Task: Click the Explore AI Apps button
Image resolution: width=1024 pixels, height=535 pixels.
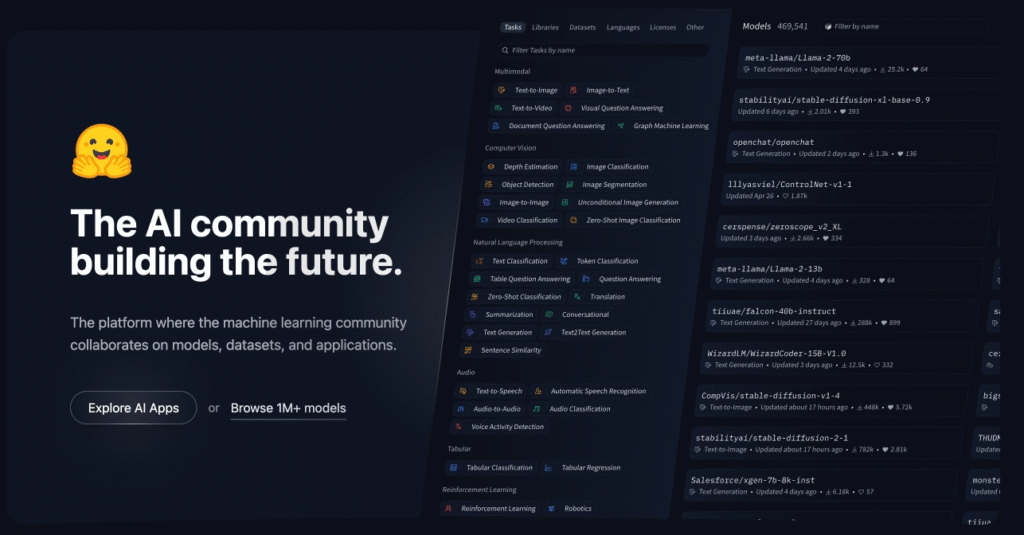Action: coord(133,408)
